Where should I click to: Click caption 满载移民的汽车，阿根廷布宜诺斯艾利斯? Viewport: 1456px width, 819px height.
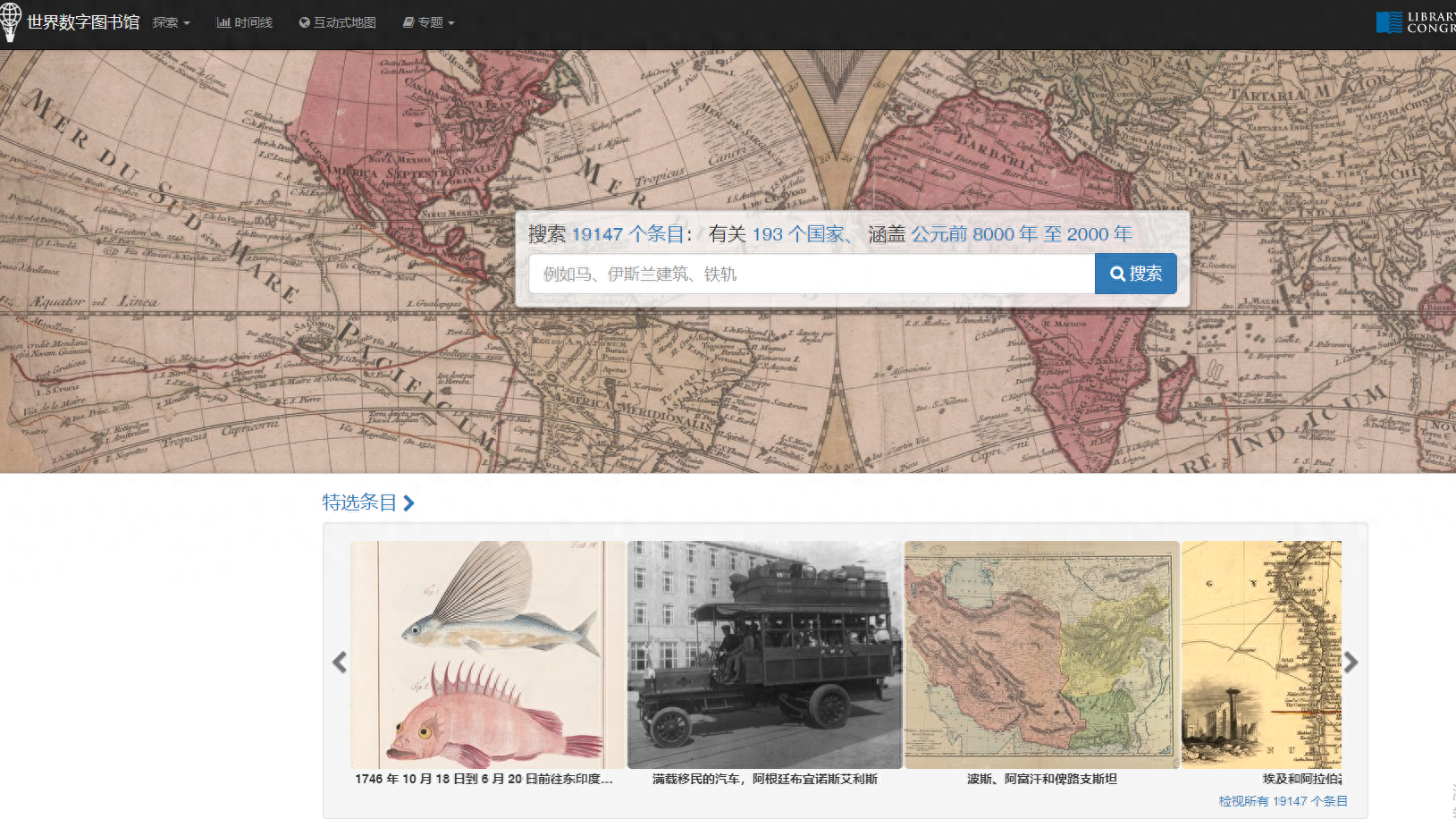click(765, 779)
